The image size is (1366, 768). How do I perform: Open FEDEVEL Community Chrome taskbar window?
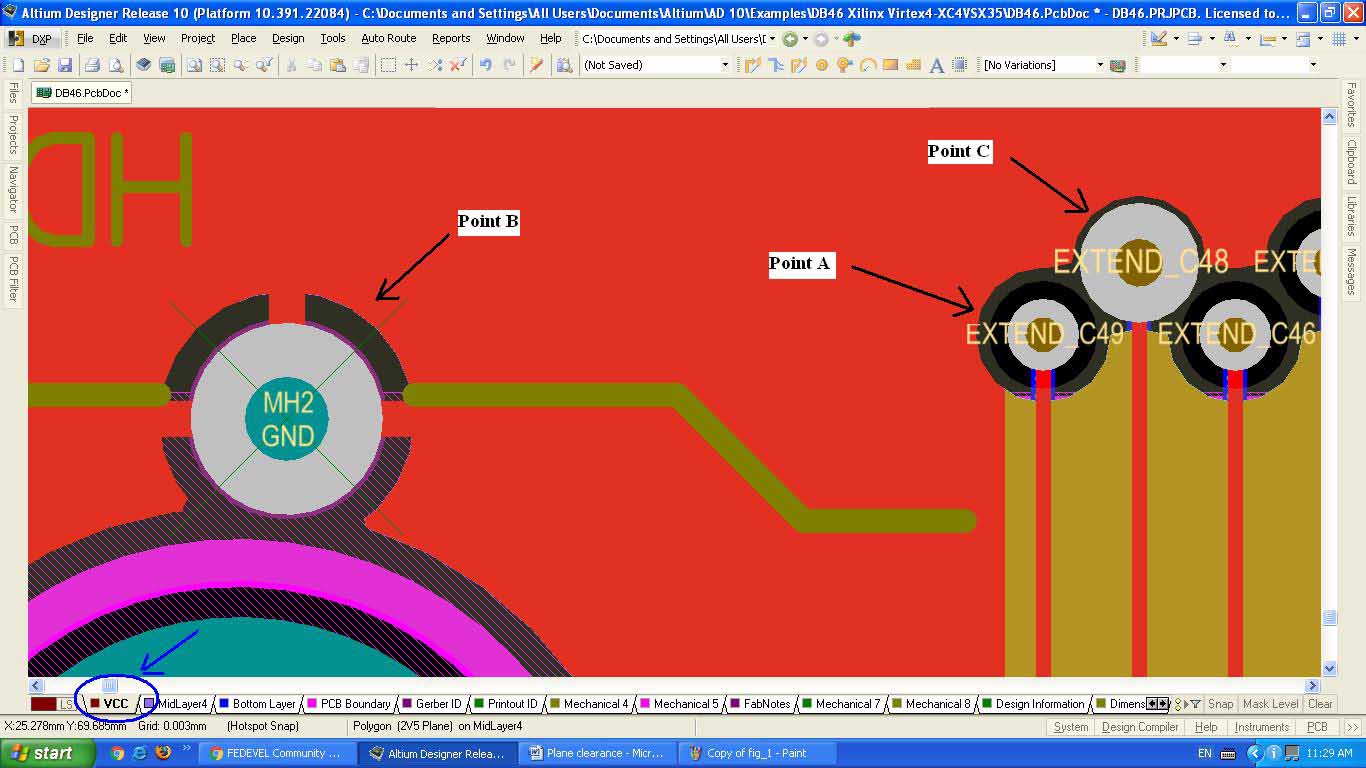click(274, 753)
